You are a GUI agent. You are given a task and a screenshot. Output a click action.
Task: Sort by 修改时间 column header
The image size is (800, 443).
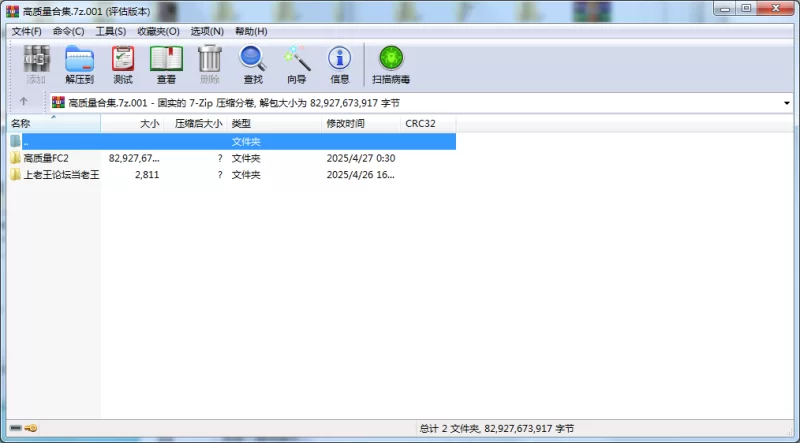coord(361,124)
